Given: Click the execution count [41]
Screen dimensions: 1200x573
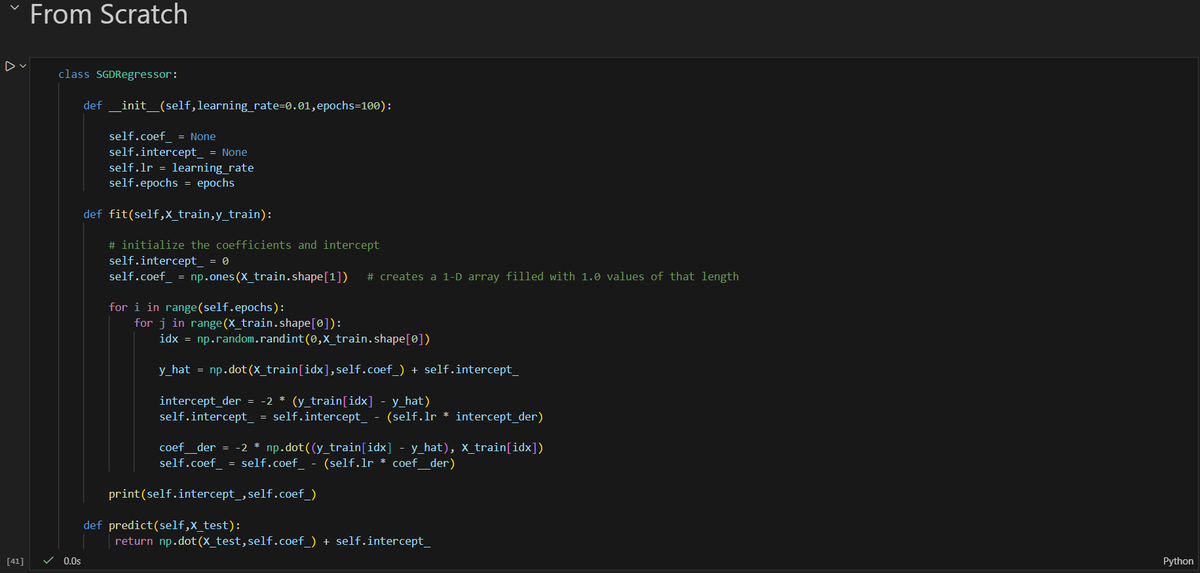Looking at the screenshot, I should coord(15,561).
